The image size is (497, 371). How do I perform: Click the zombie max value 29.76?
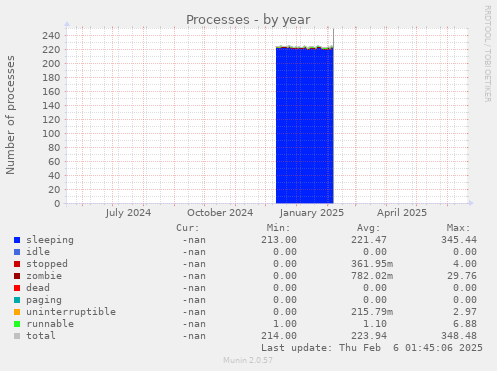tap(462, 276)
